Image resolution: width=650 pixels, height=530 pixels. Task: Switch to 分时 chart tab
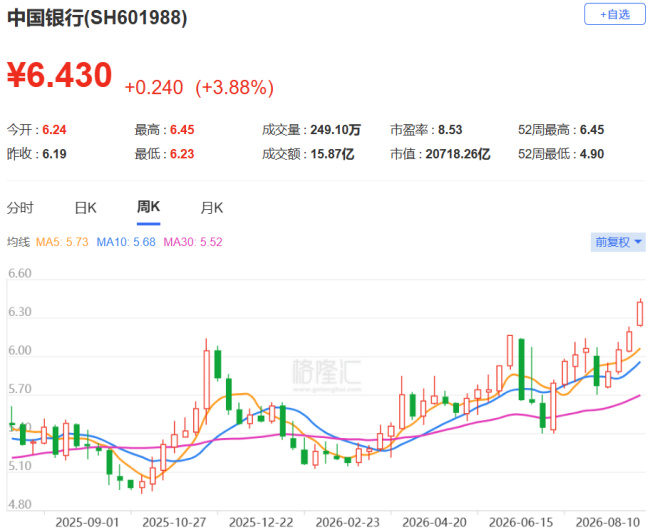point(20,208)
